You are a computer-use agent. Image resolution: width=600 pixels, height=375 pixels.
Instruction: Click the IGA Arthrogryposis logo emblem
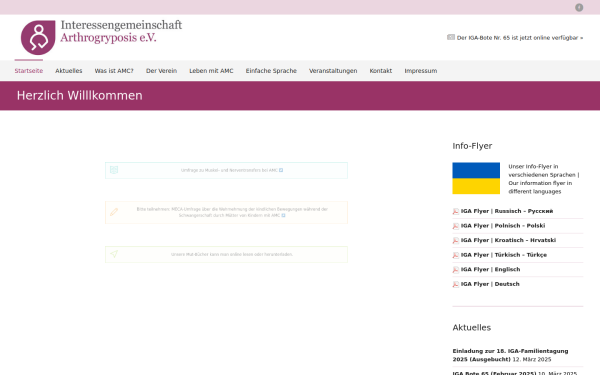(38, 38)
